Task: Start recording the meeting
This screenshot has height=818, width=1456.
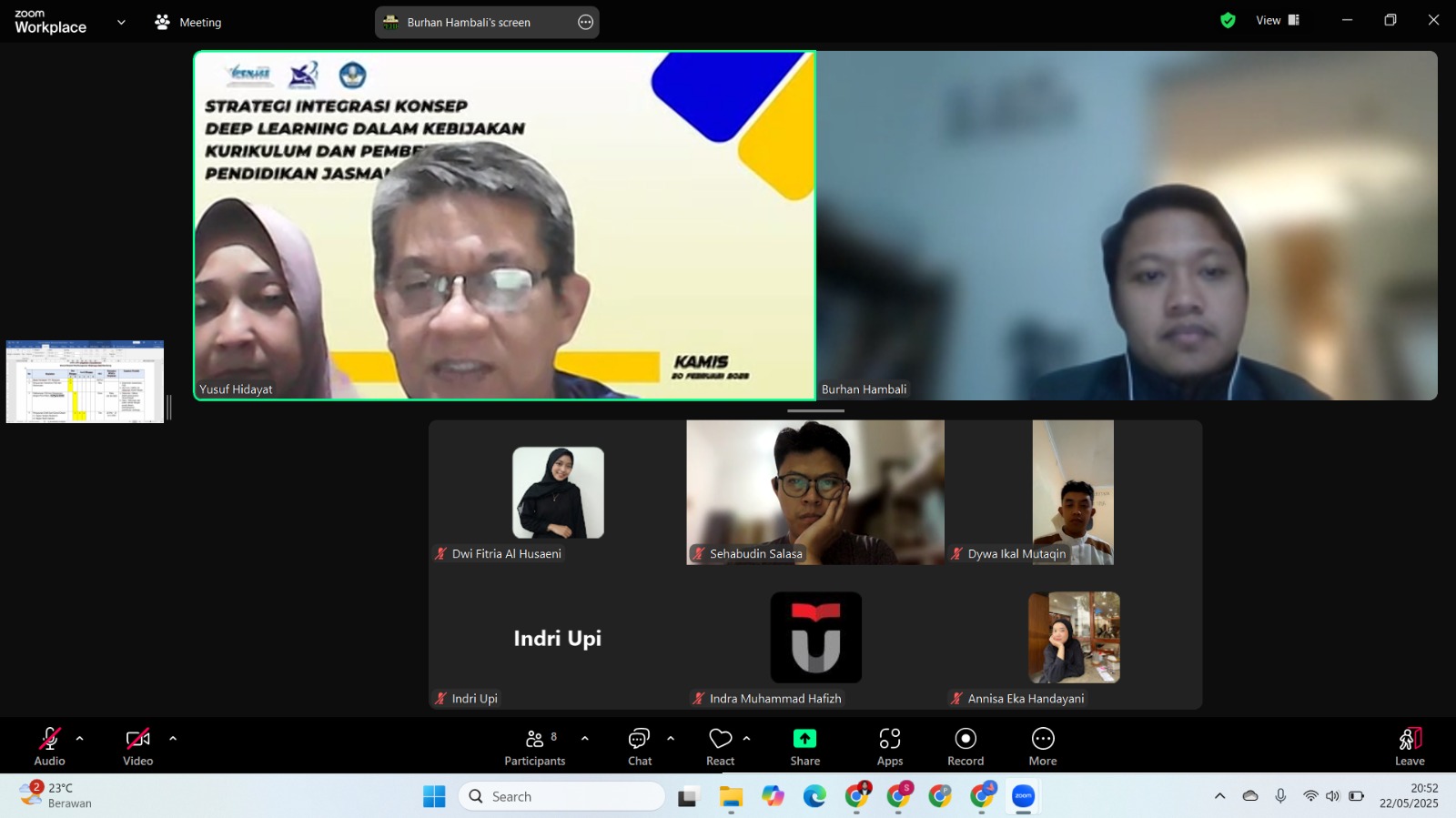Action: (966, 746)
